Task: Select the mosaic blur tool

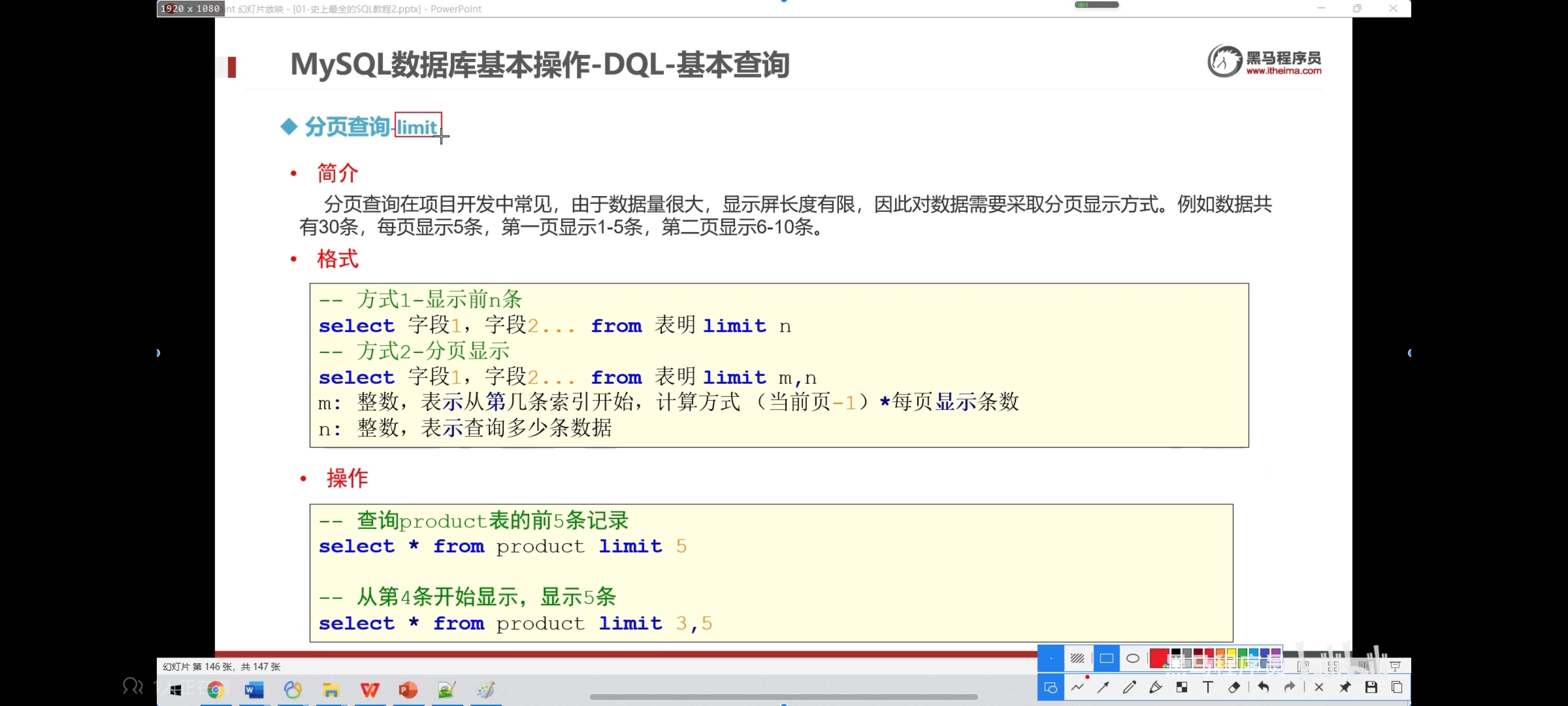Action: [x=1182, y=688]
